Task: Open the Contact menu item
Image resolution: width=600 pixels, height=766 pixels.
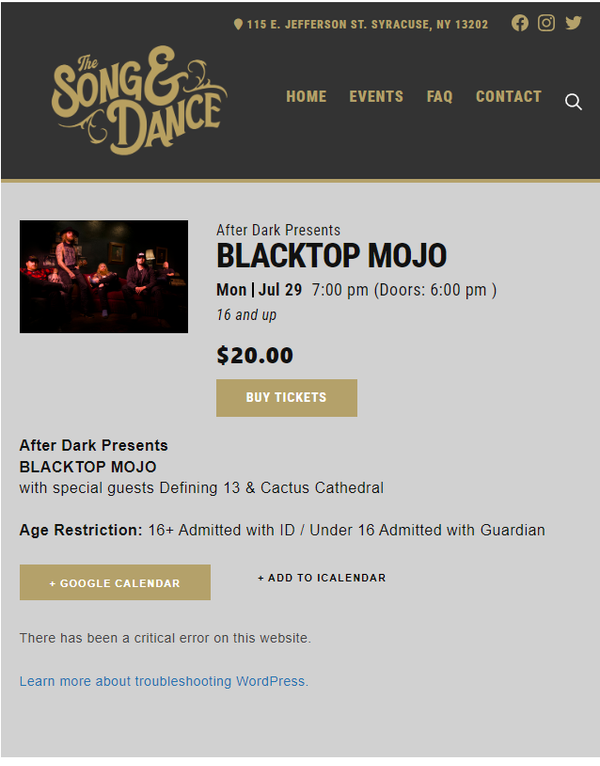Action: [x=508, y=97]
